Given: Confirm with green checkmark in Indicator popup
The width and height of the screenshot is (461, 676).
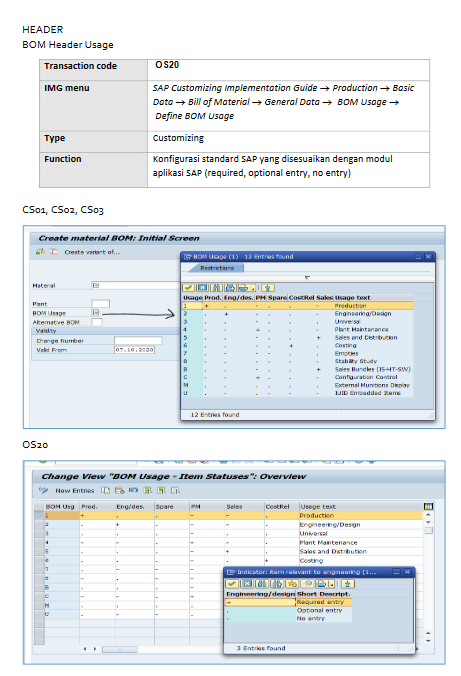Looking at the screenshot, I should coord(232,584).
